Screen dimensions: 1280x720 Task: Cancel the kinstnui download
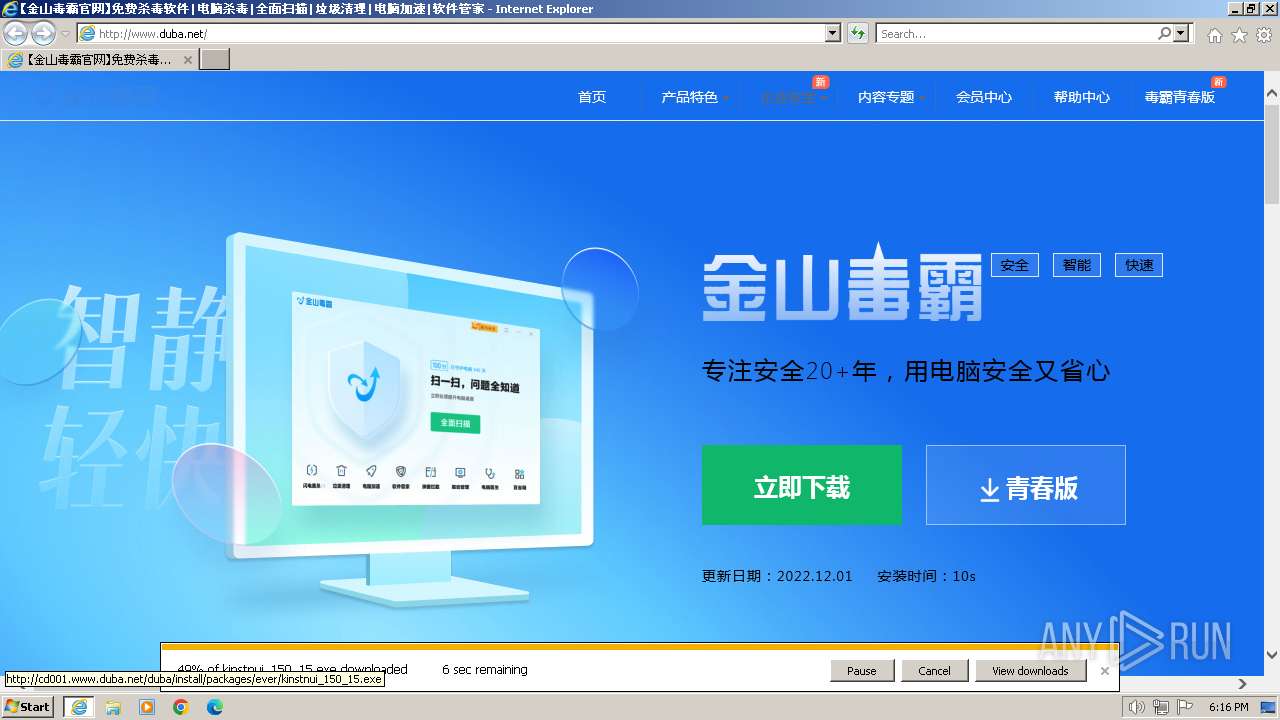(934, 671)
